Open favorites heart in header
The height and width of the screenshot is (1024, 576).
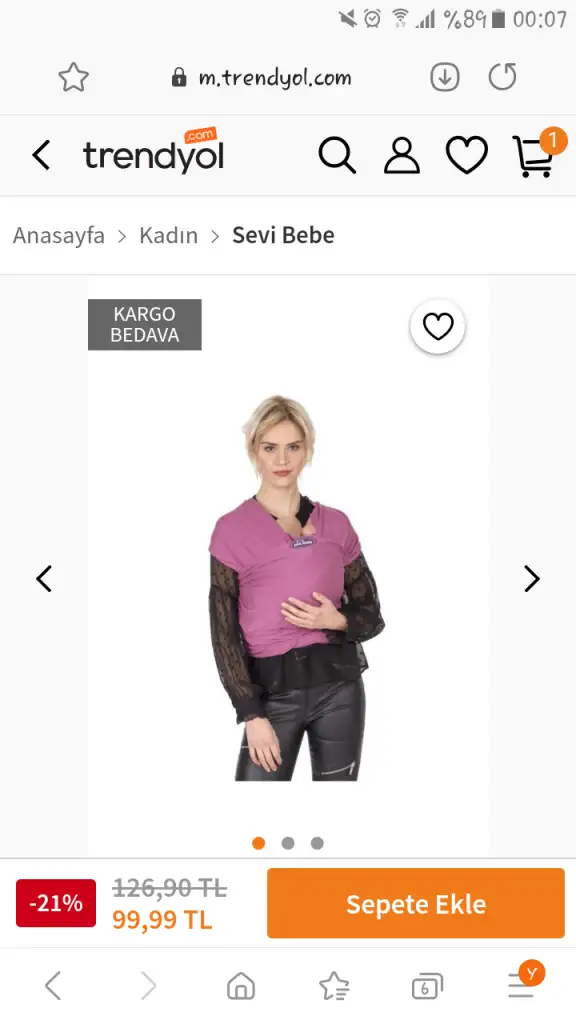(466, 155)
